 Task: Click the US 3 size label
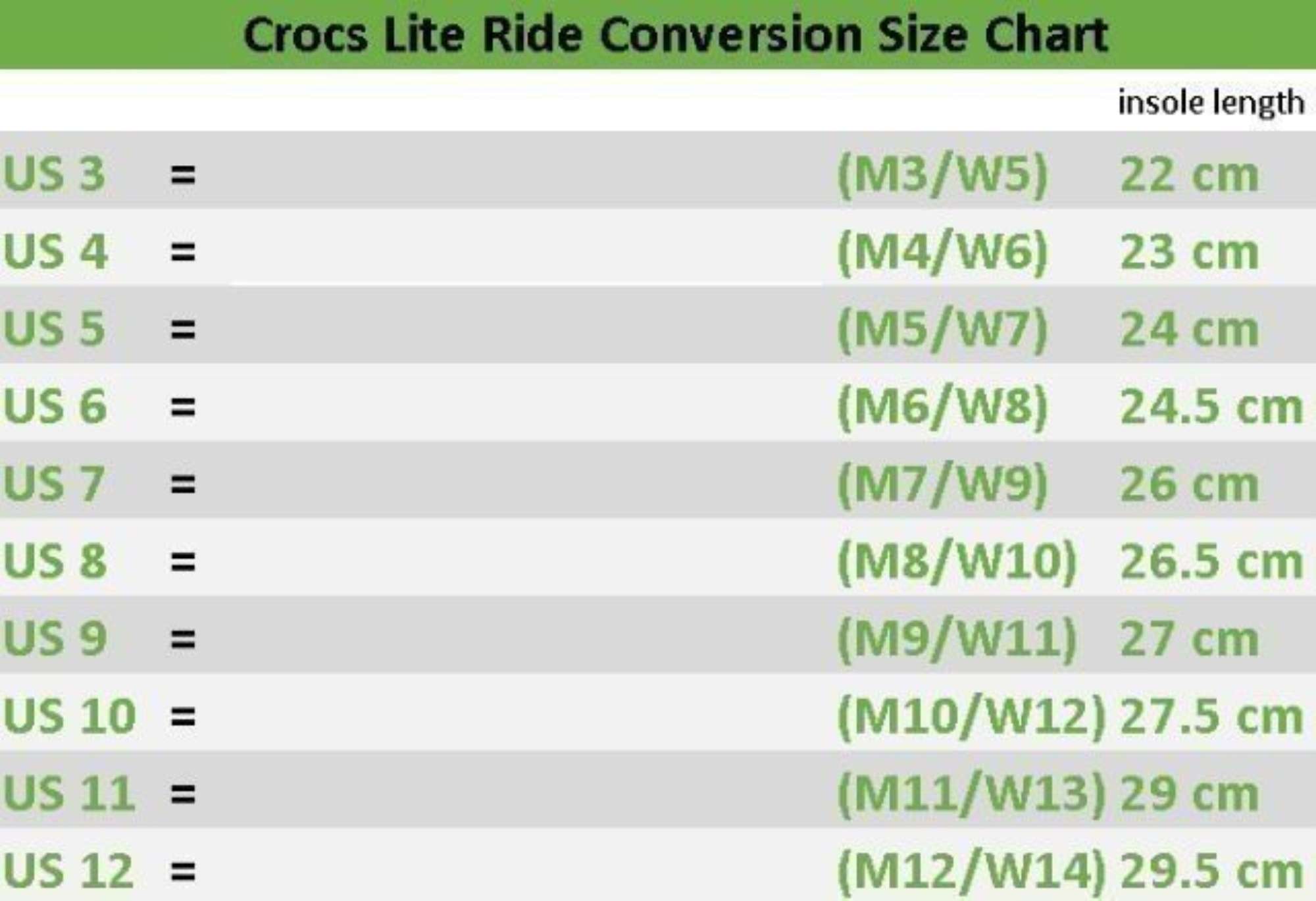tap(55, 174)
